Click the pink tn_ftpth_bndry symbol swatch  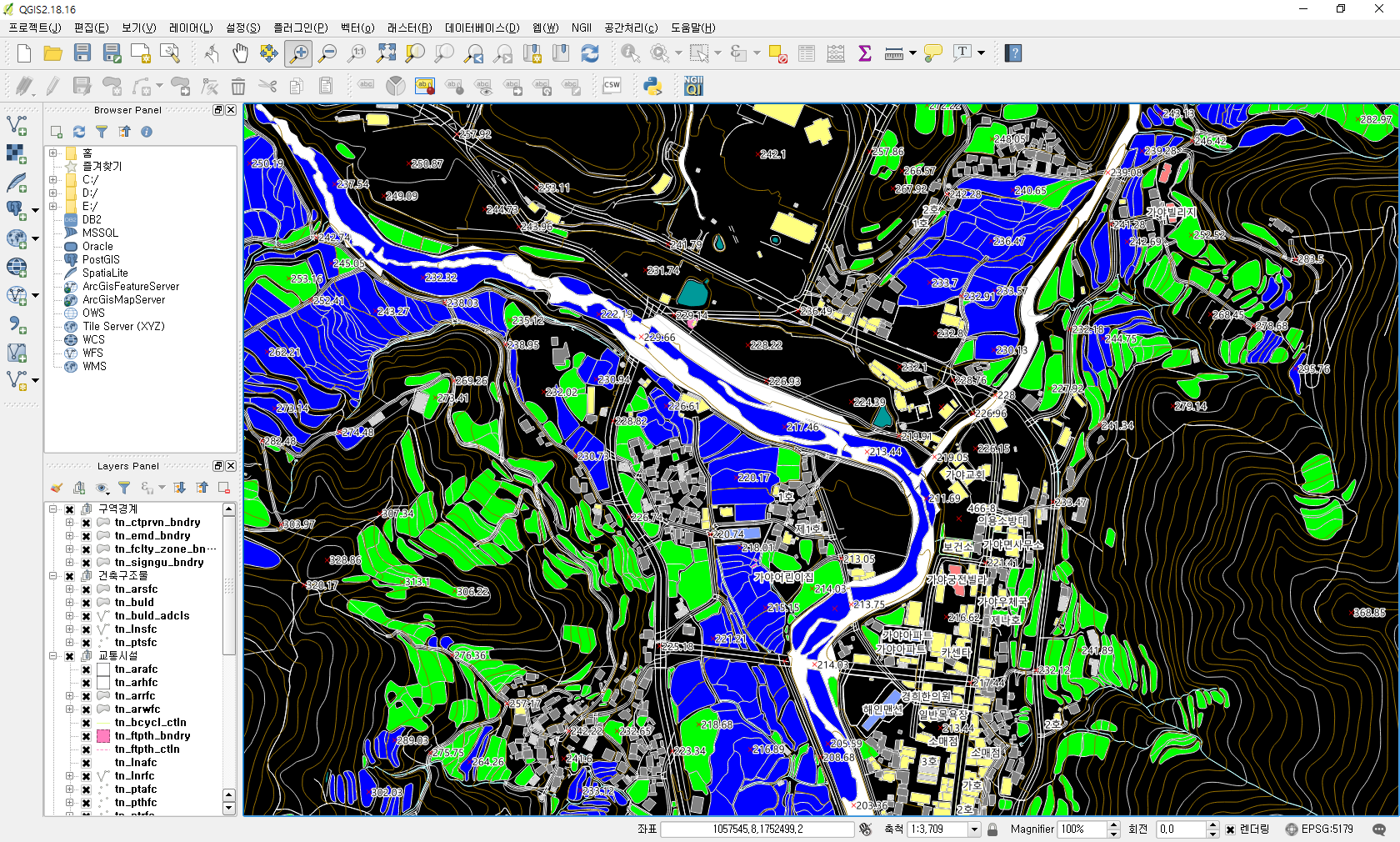coord(103,736)
